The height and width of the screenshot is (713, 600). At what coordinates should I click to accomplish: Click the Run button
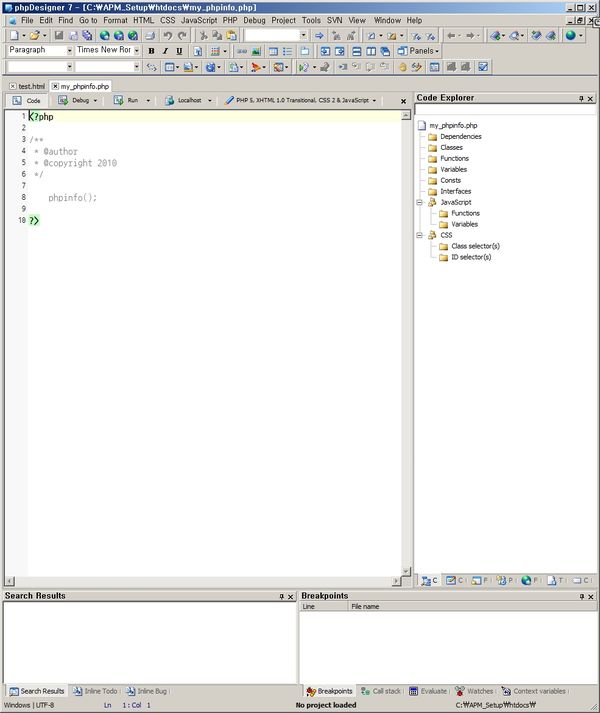click(x=126, y=100)
